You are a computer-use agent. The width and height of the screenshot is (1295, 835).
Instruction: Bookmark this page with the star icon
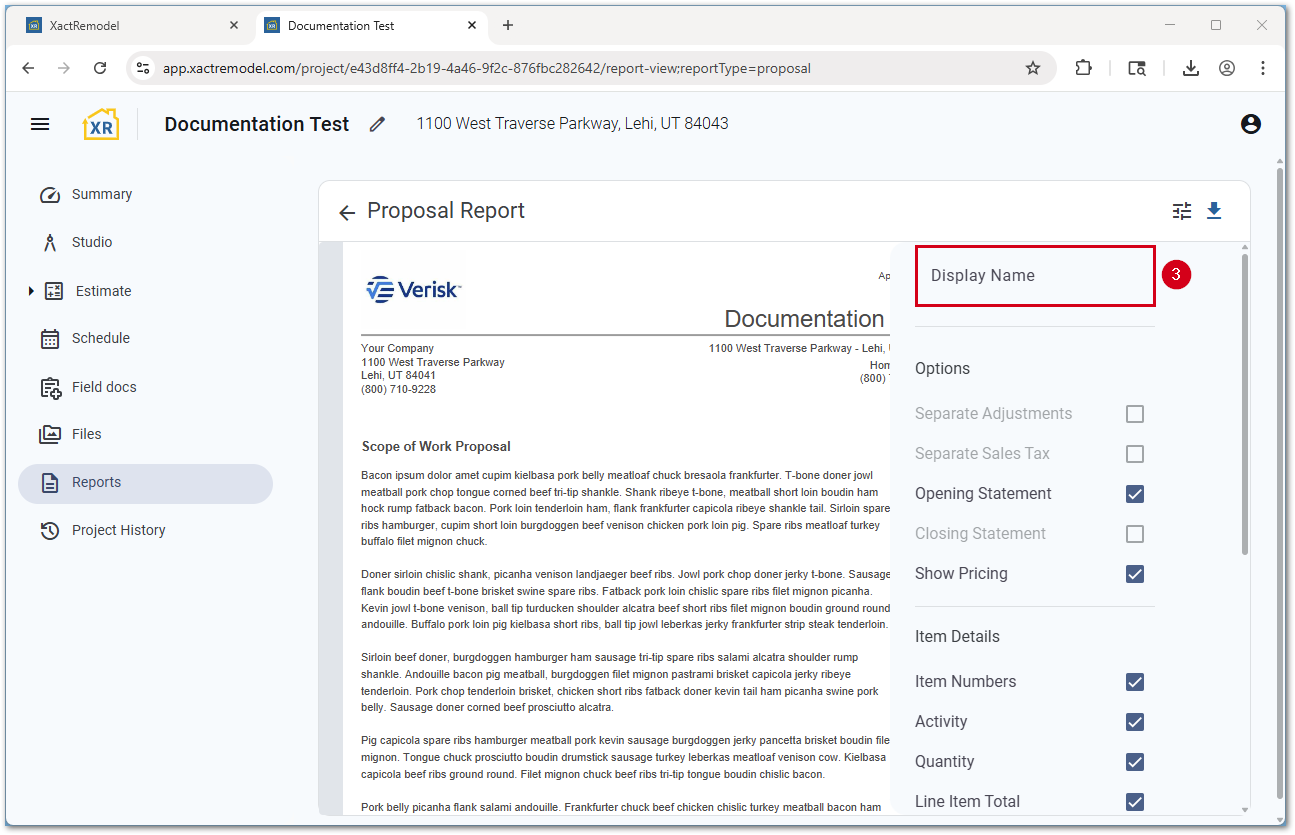click(1033, 68)
